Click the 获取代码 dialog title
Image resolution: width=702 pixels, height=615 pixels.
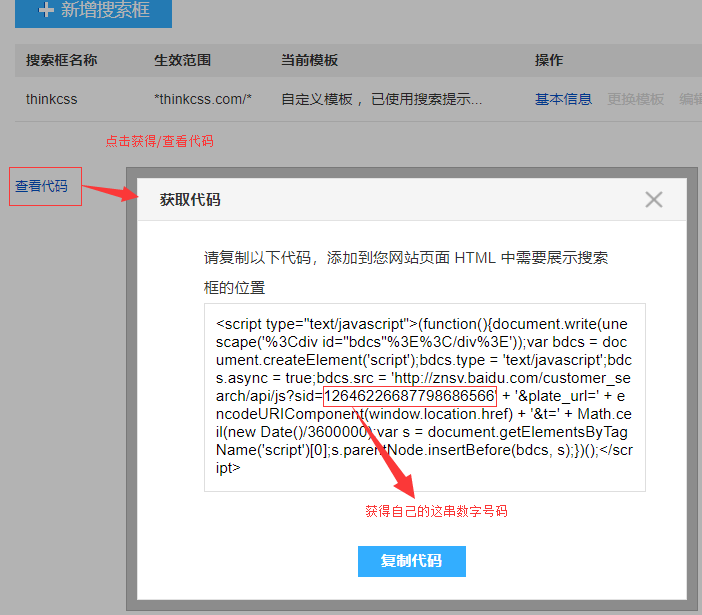click(x=190, y=200)
